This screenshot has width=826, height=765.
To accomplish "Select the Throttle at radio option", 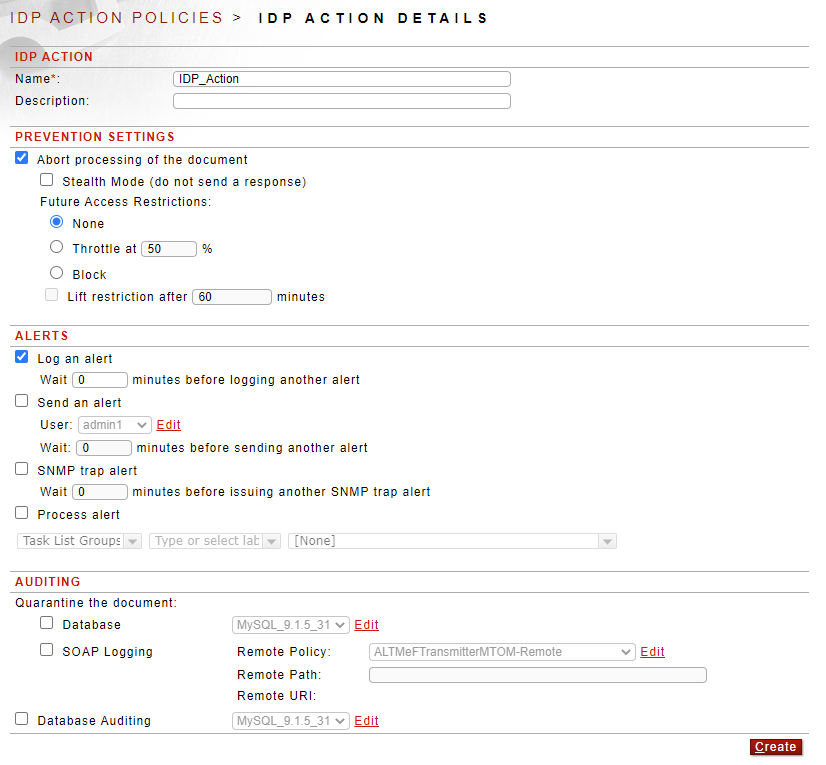I will [56, 247].
